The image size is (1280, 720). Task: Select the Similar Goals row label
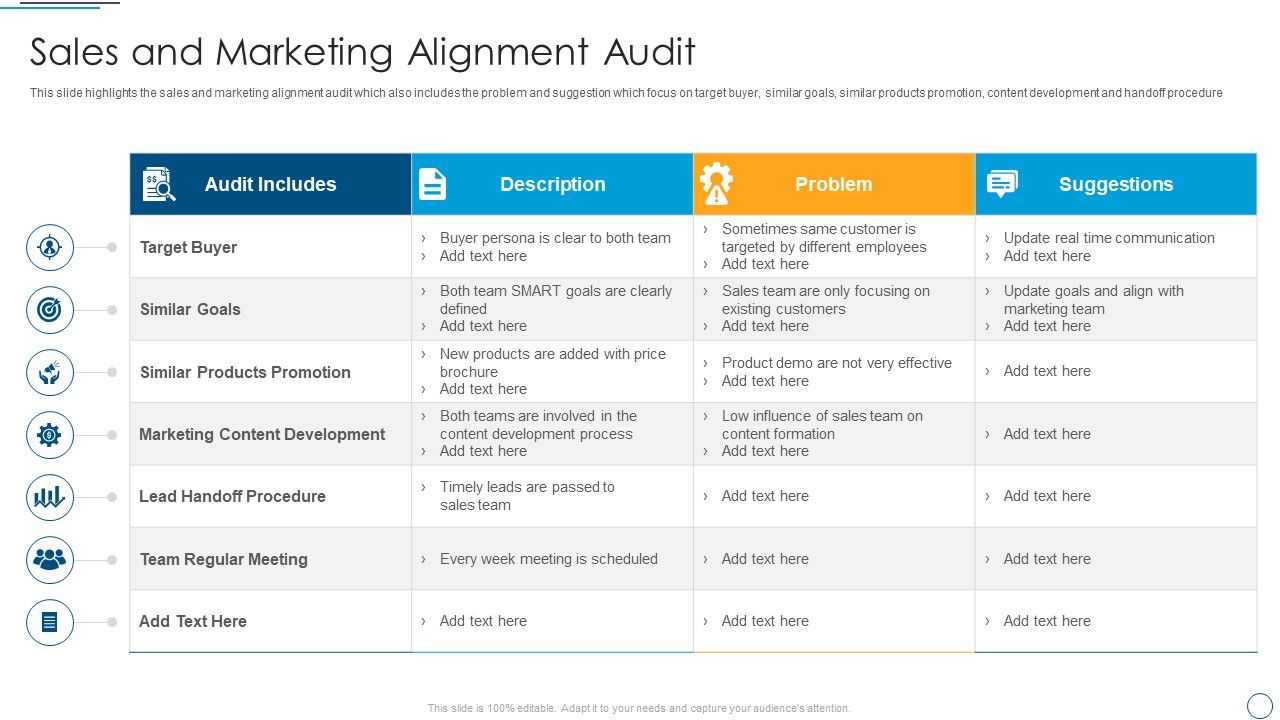click(190, 309)
